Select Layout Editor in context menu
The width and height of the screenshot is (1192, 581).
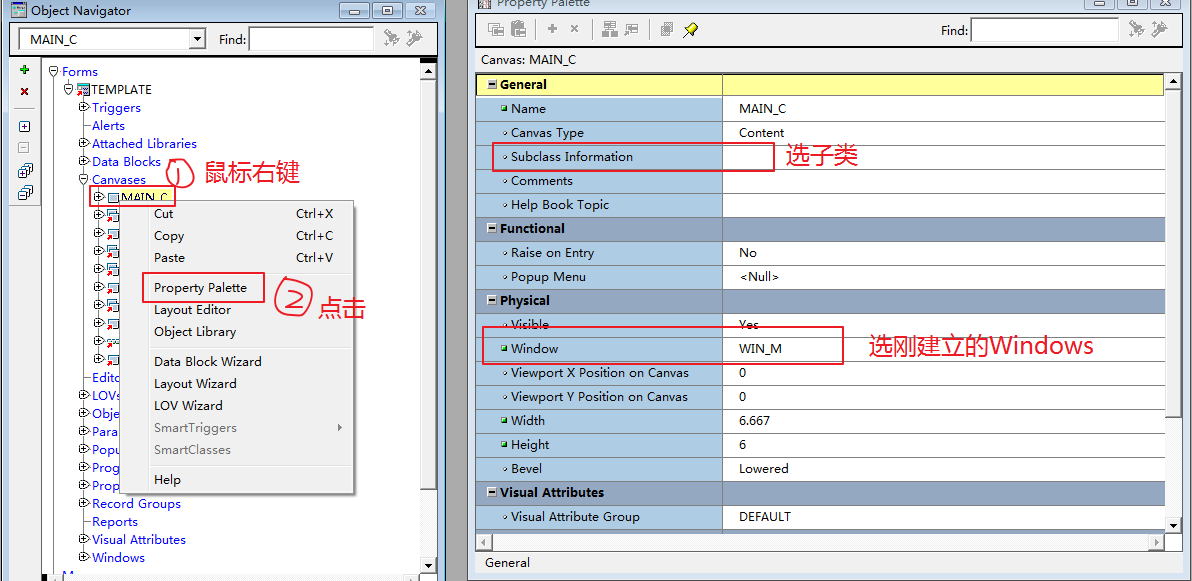[192, 310]
